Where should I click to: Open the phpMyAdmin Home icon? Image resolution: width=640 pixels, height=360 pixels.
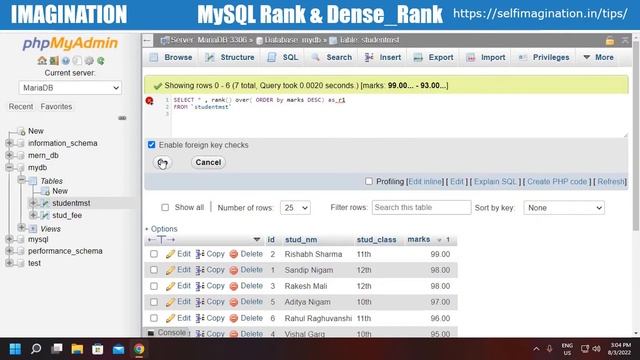click(42, 61)
